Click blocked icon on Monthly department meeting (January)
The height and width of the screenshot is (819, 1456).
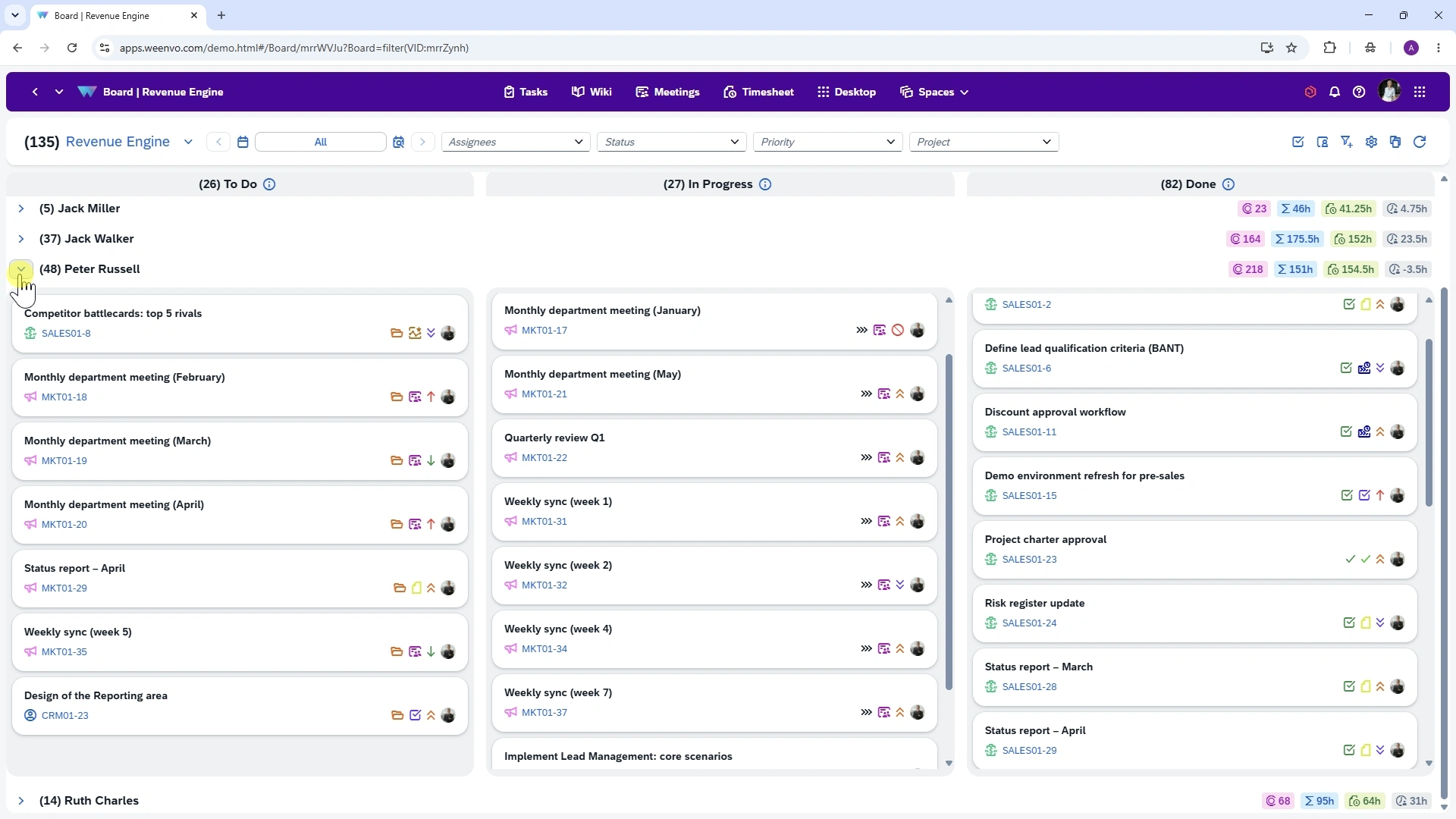[x=898, y=330]
